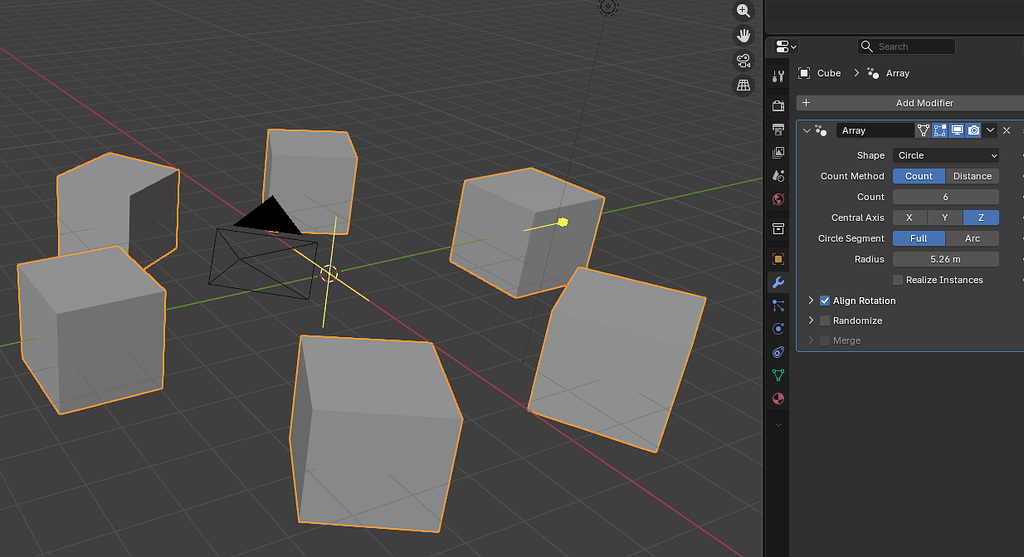Open the Object Constraints properties tab

pos(778,352)
